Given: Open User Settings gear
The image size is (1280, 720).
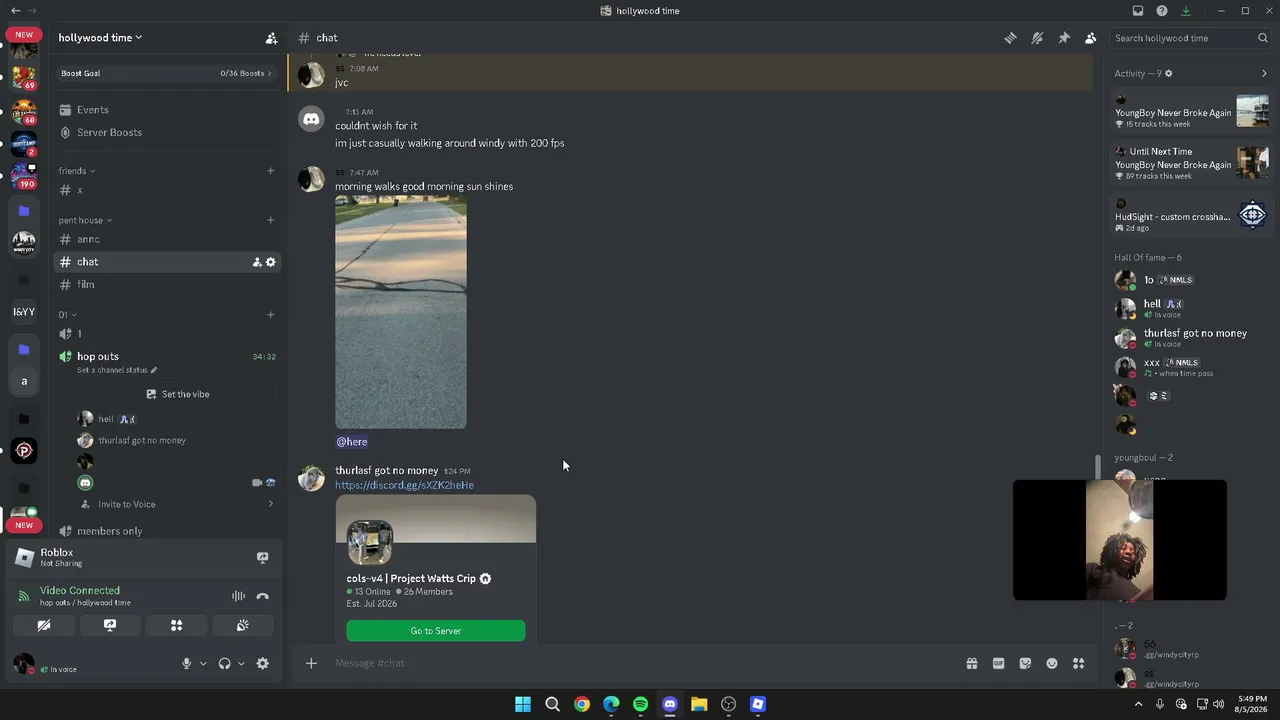Looking at the screenshot, I should [x=262, y=663].
